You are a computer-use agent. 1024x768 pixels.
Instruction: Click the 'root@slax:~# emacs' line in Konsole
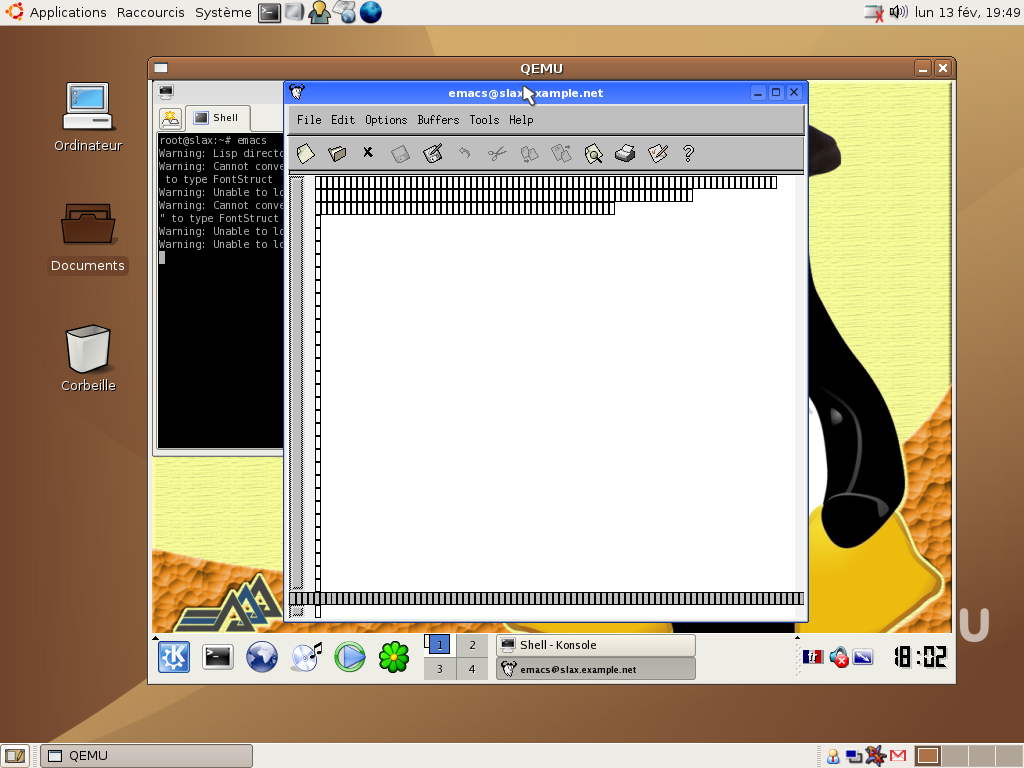click(x=213, y=140)
